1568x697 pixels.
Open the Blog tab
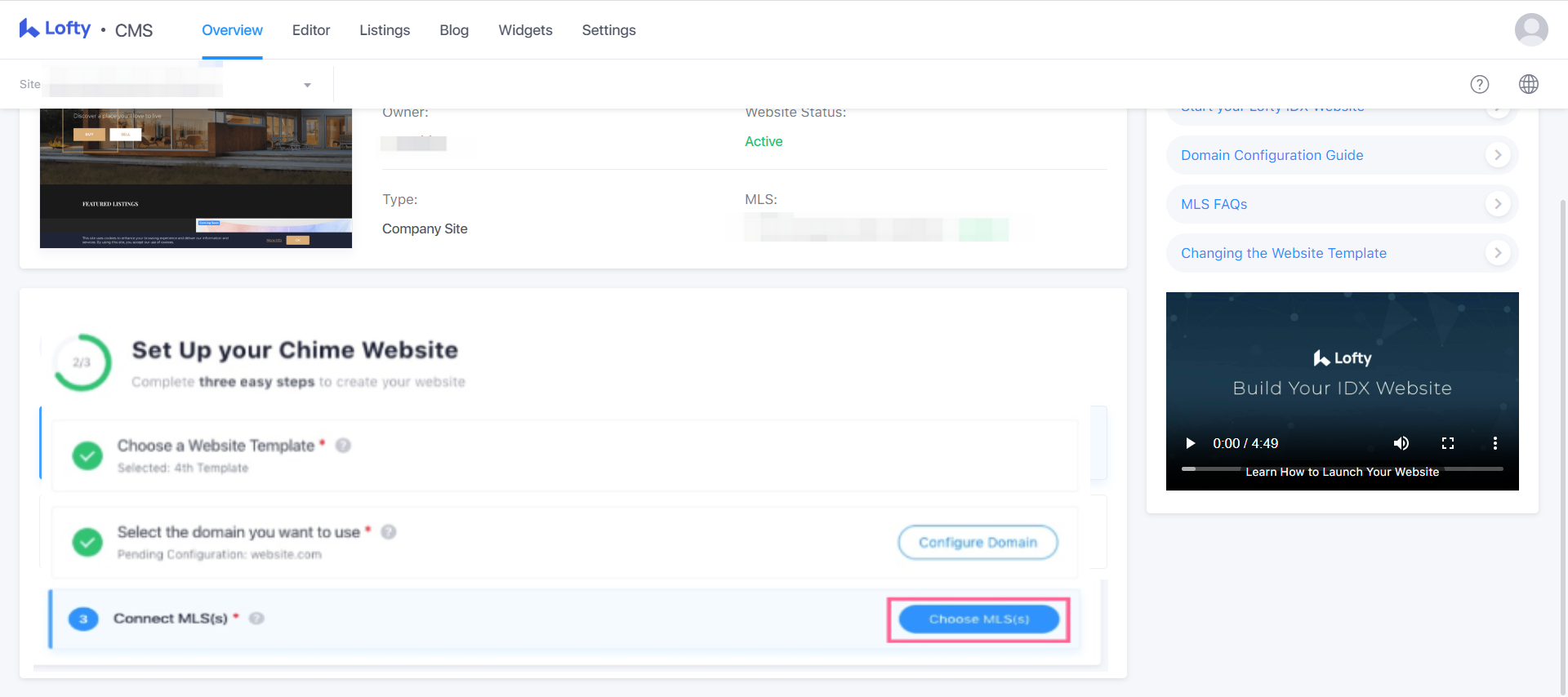[454, 30]
